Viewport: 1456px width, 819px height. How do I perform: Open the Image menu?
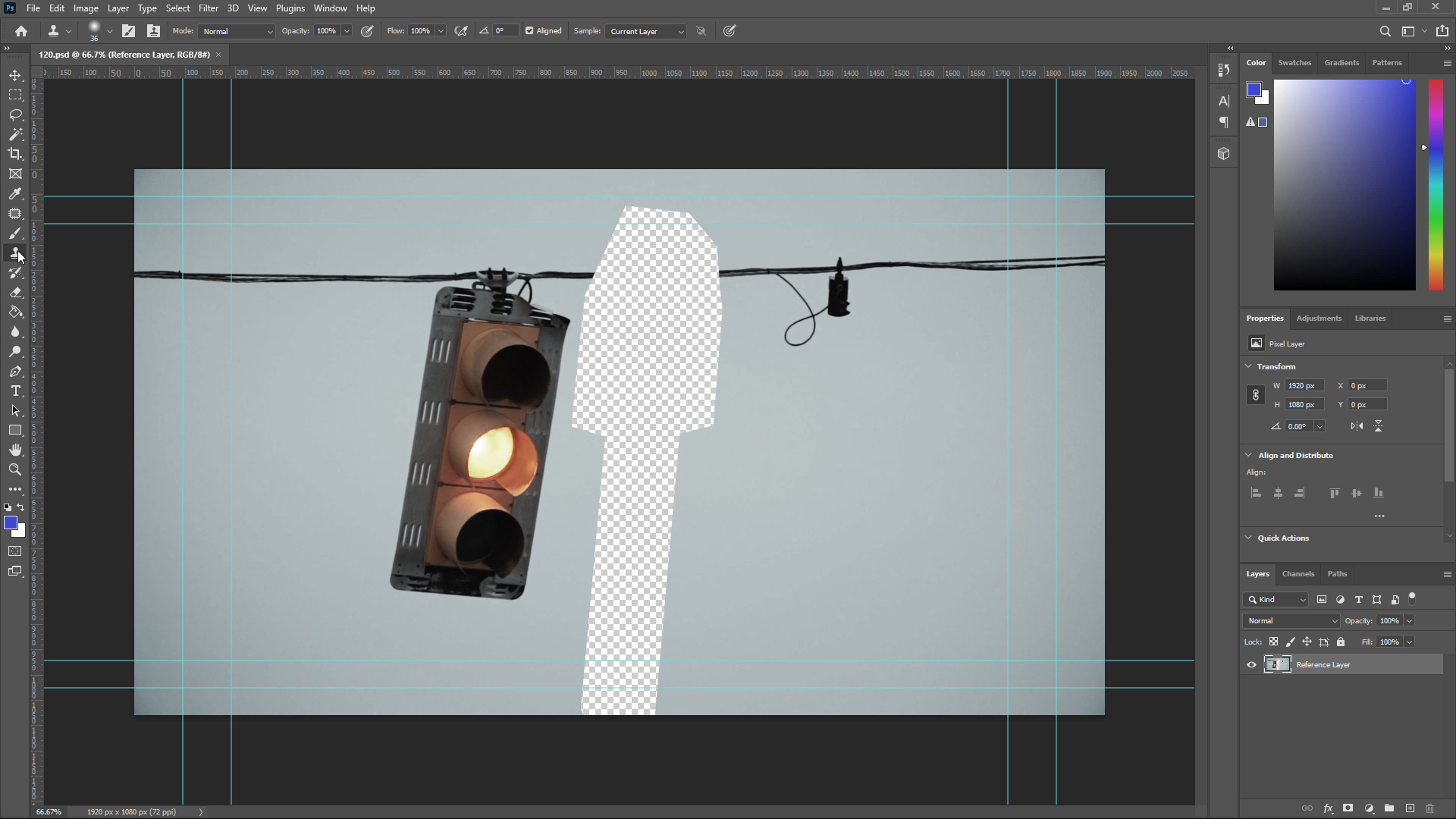[x=86, y=8]
